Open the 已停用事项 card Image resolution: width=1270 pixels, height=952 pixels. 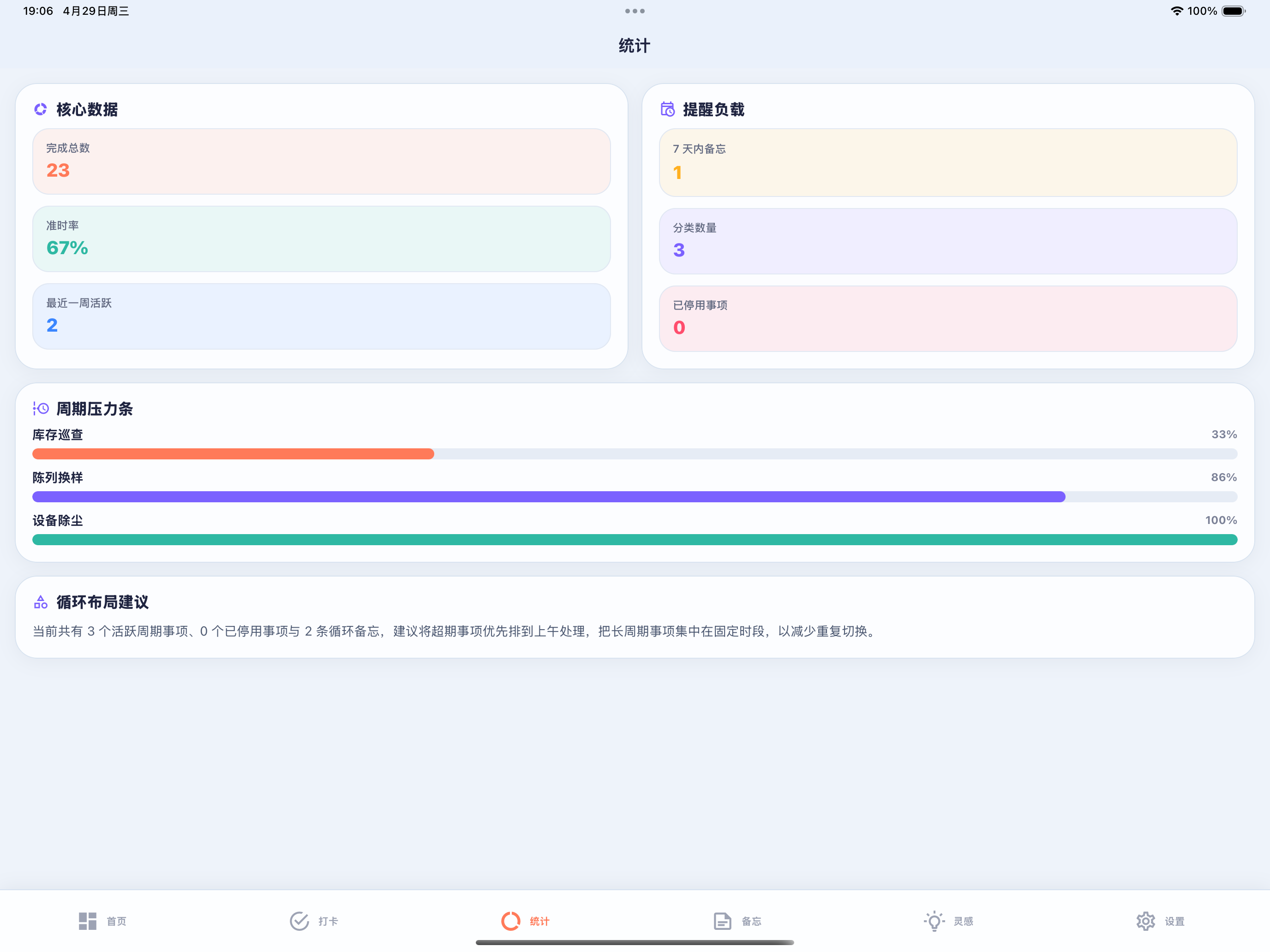coord(948,318)
